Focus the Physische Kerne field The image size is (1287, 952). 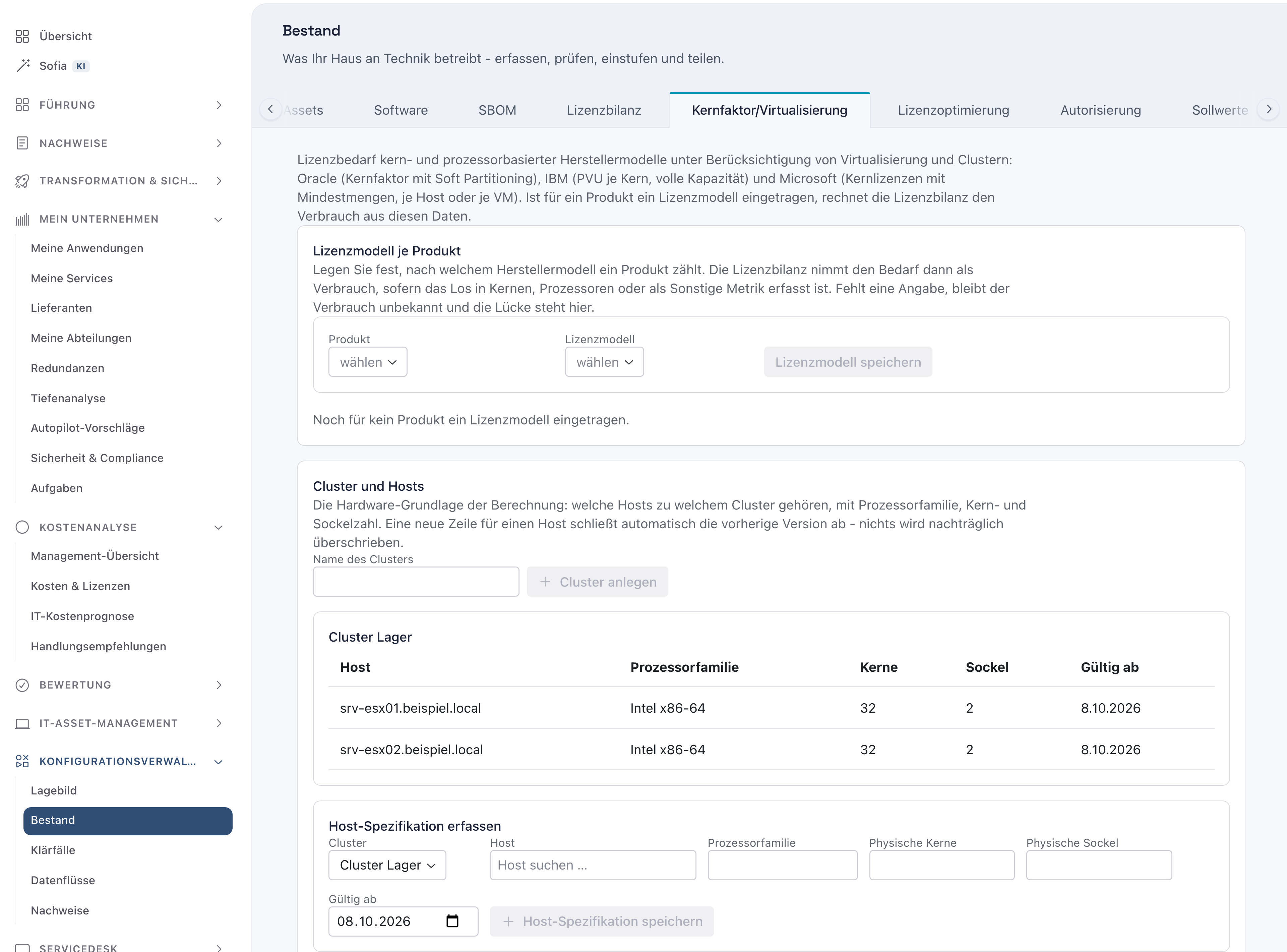tap(941, 865)
